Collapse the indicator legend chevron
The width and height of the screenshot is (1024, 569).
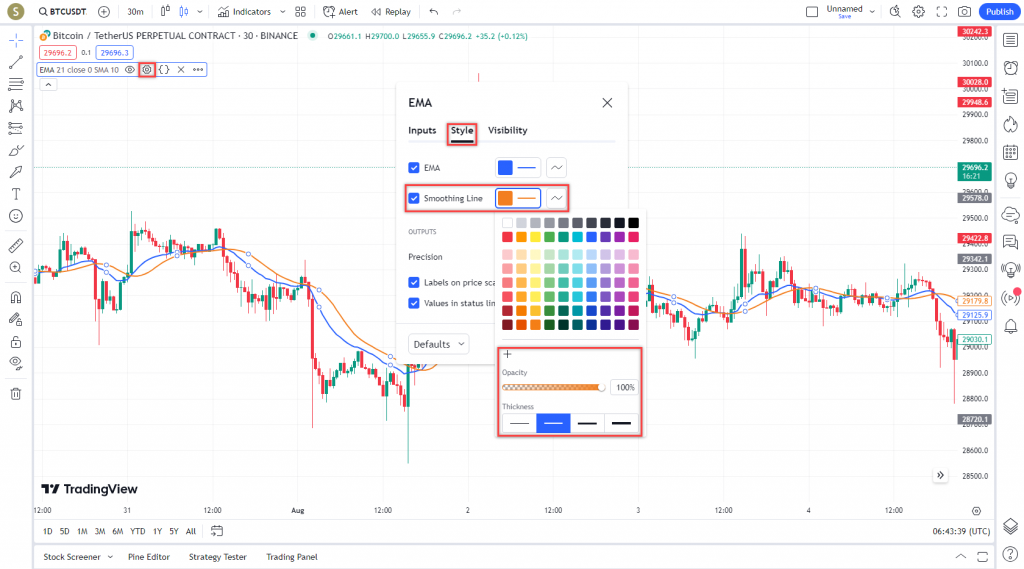[48, 84]
